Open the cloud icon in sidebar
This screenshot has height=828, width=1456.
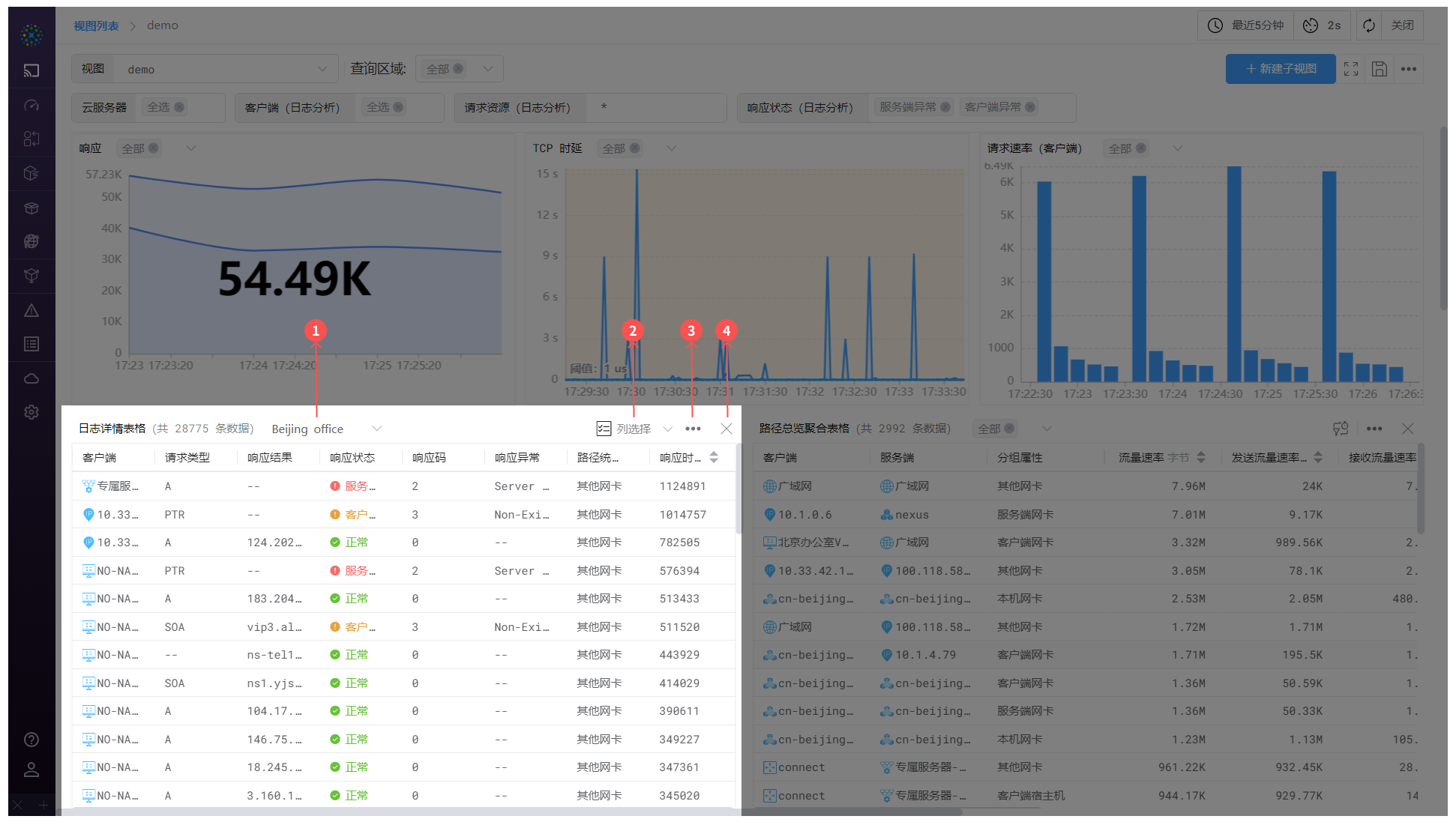tap(31, 378)
